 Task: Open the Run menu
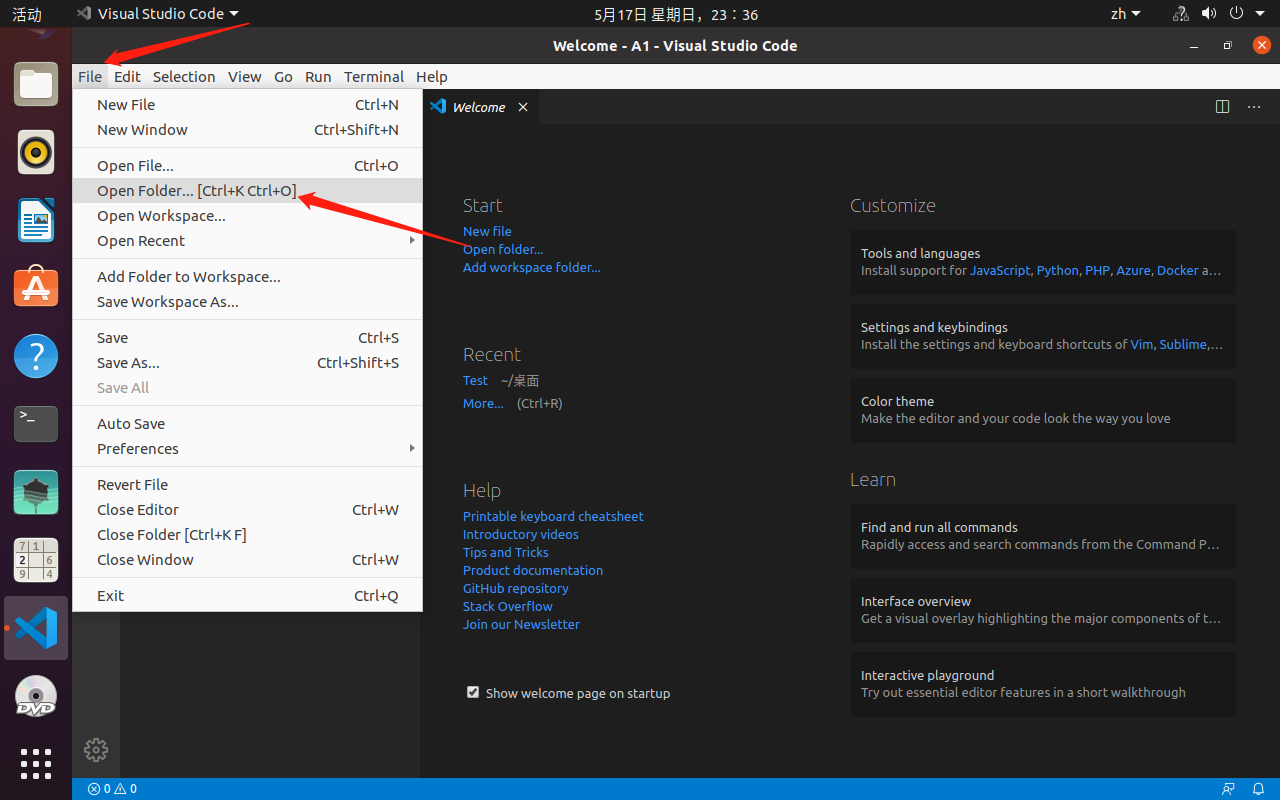[318, 77]
